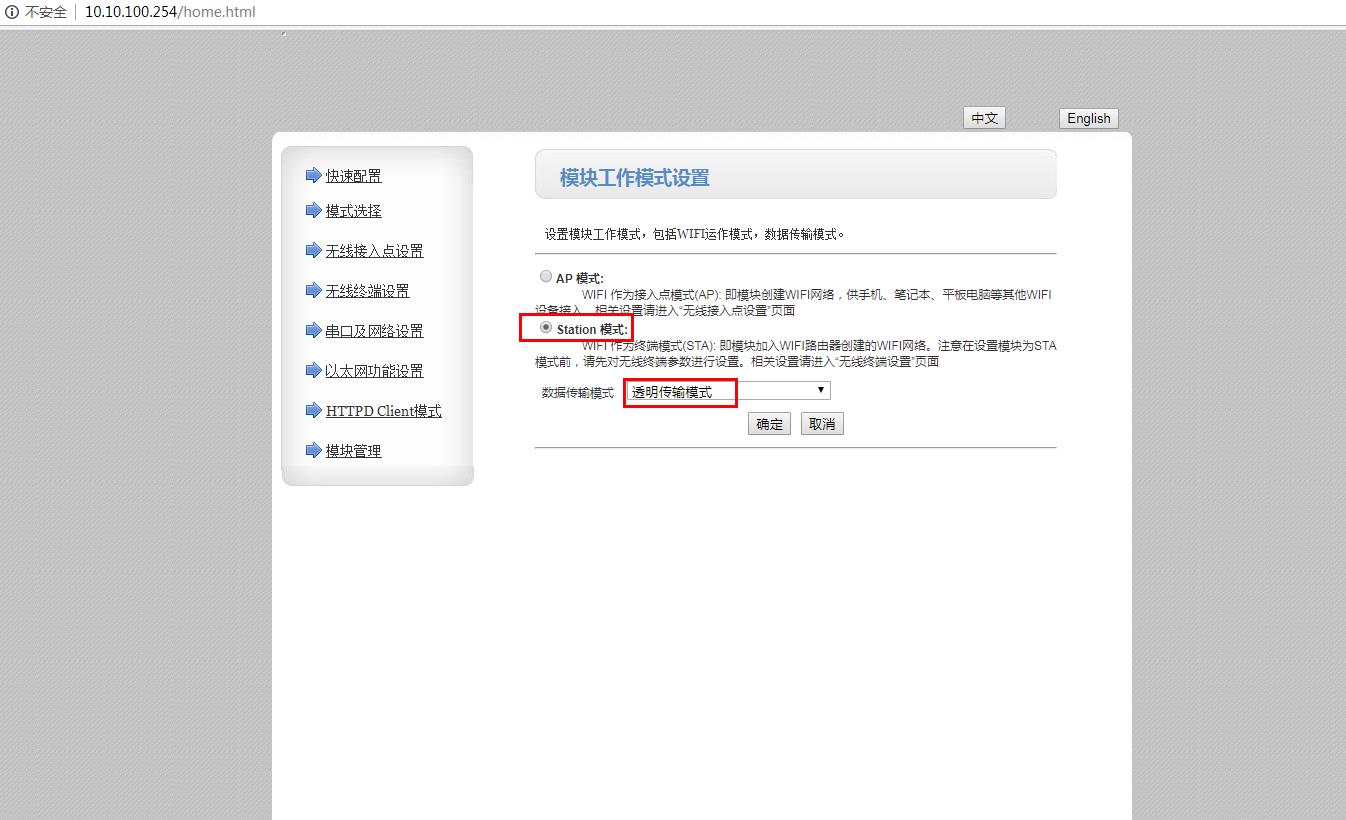Click the arrow icon beside 模块管理
Viewport: 1346px width, 820px height.
tap(313, 450)
